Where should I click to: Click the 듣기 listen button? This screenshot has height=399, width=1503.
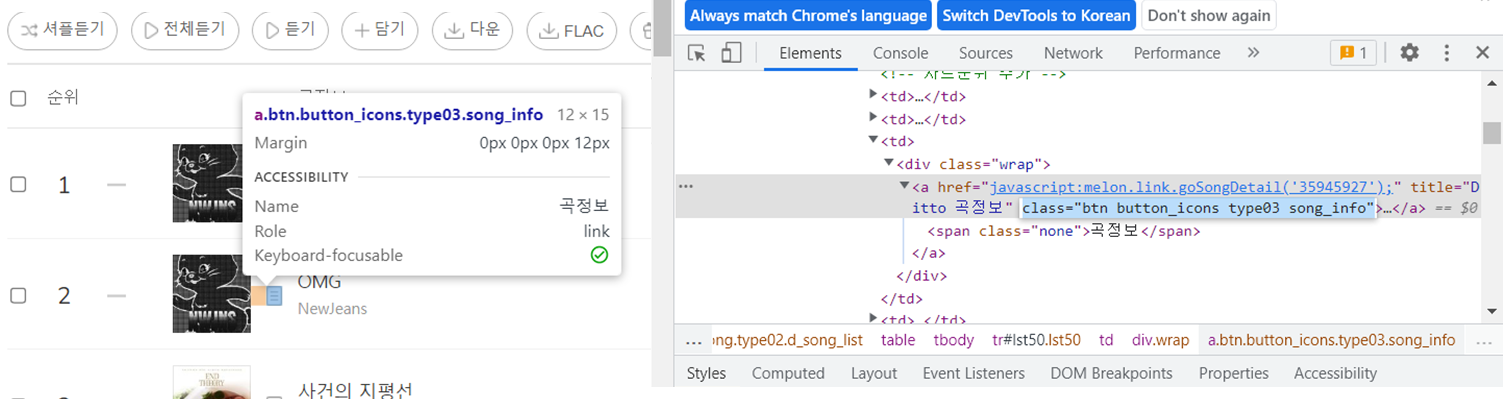[x=290, y=30]
